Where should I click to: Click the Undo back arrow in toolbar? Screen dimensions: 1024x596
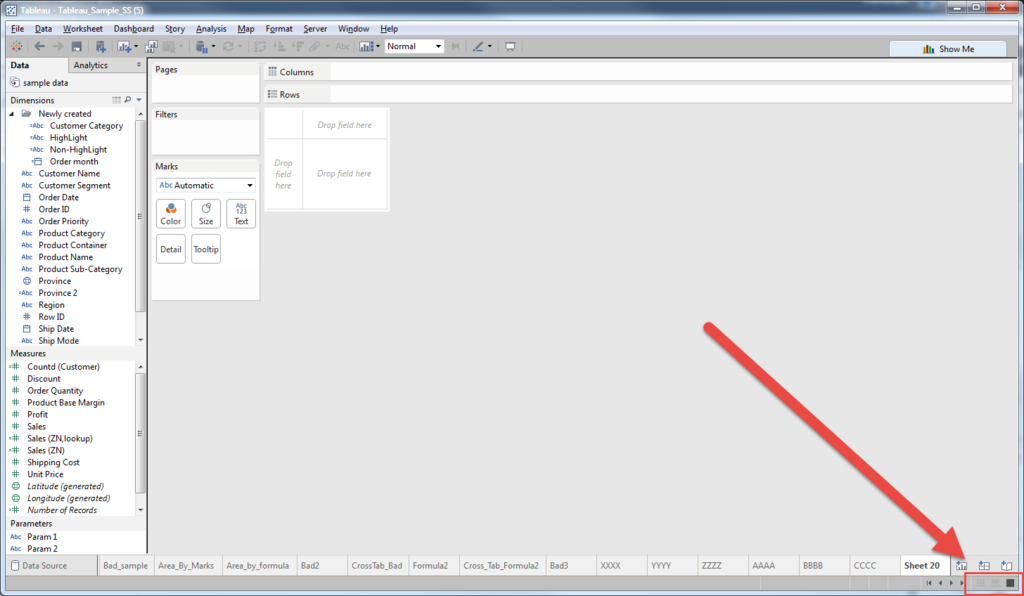(40, 46)
